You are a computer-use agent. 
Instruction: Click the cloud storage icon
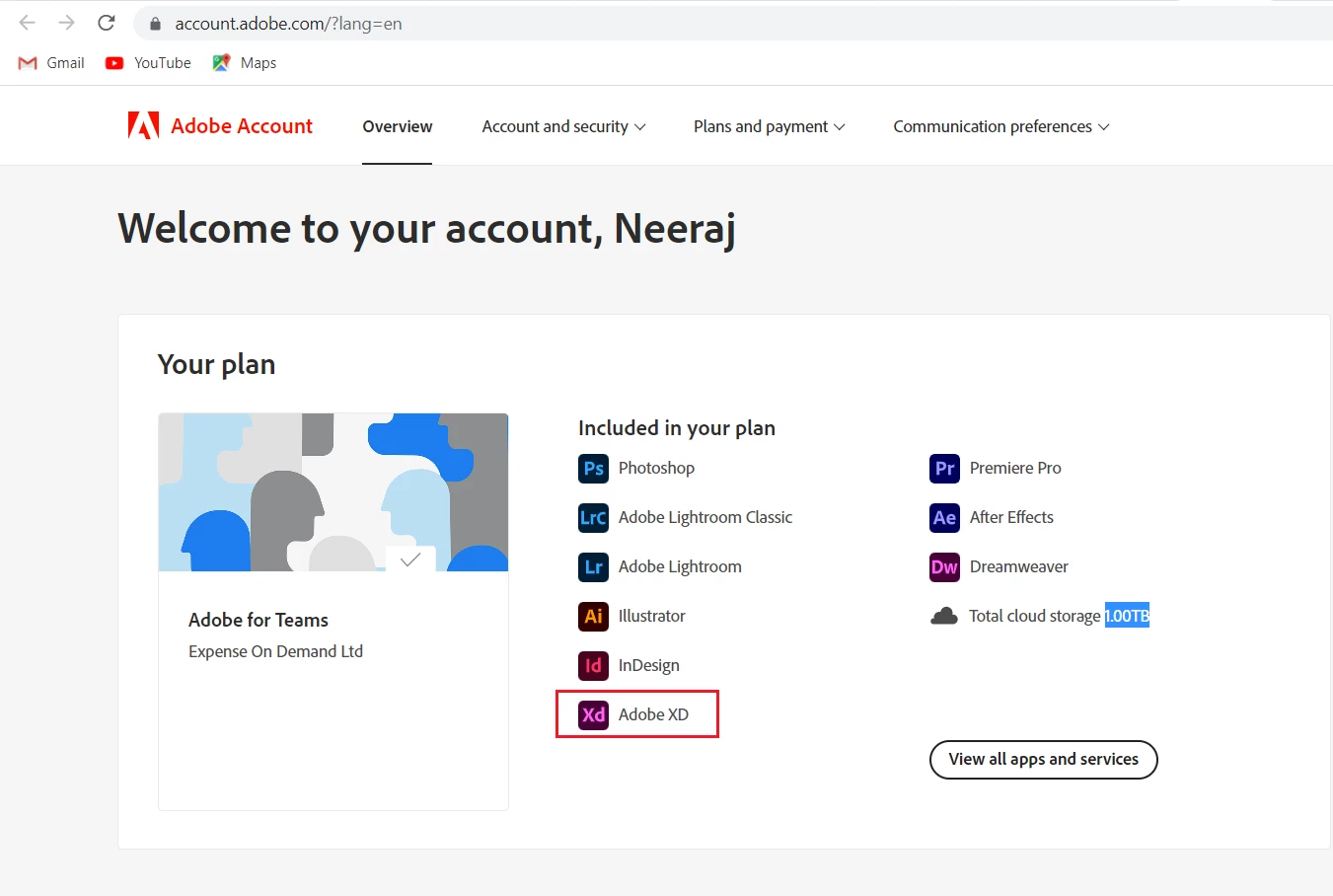tap(944, 616)
